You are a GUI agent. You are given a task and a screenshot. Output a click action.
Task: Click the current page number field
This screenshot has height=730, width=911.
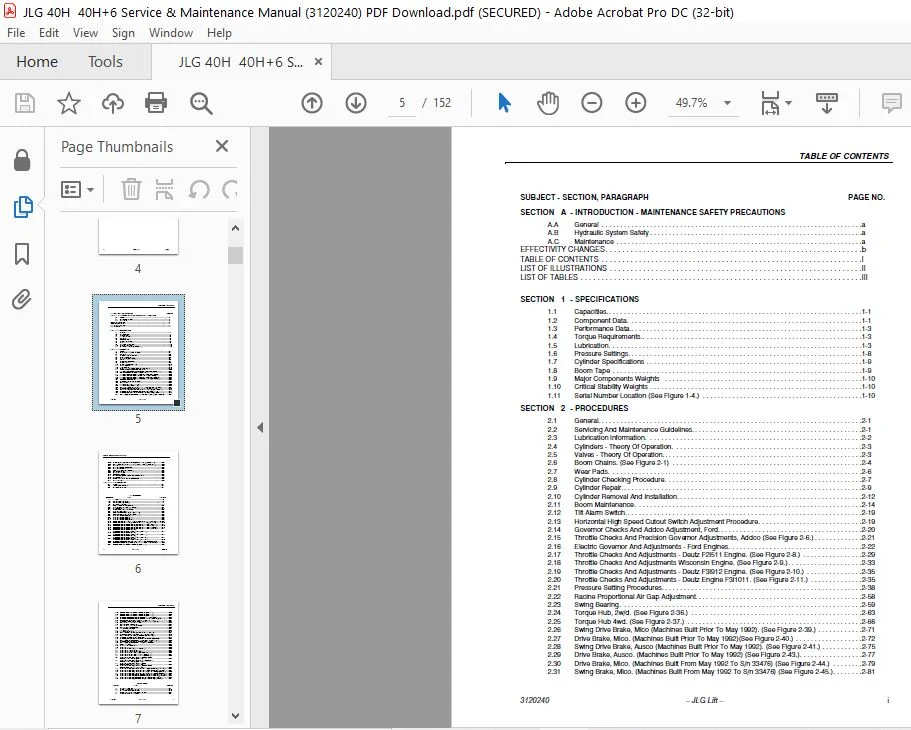pyautogui.click(x=401, y=103)
